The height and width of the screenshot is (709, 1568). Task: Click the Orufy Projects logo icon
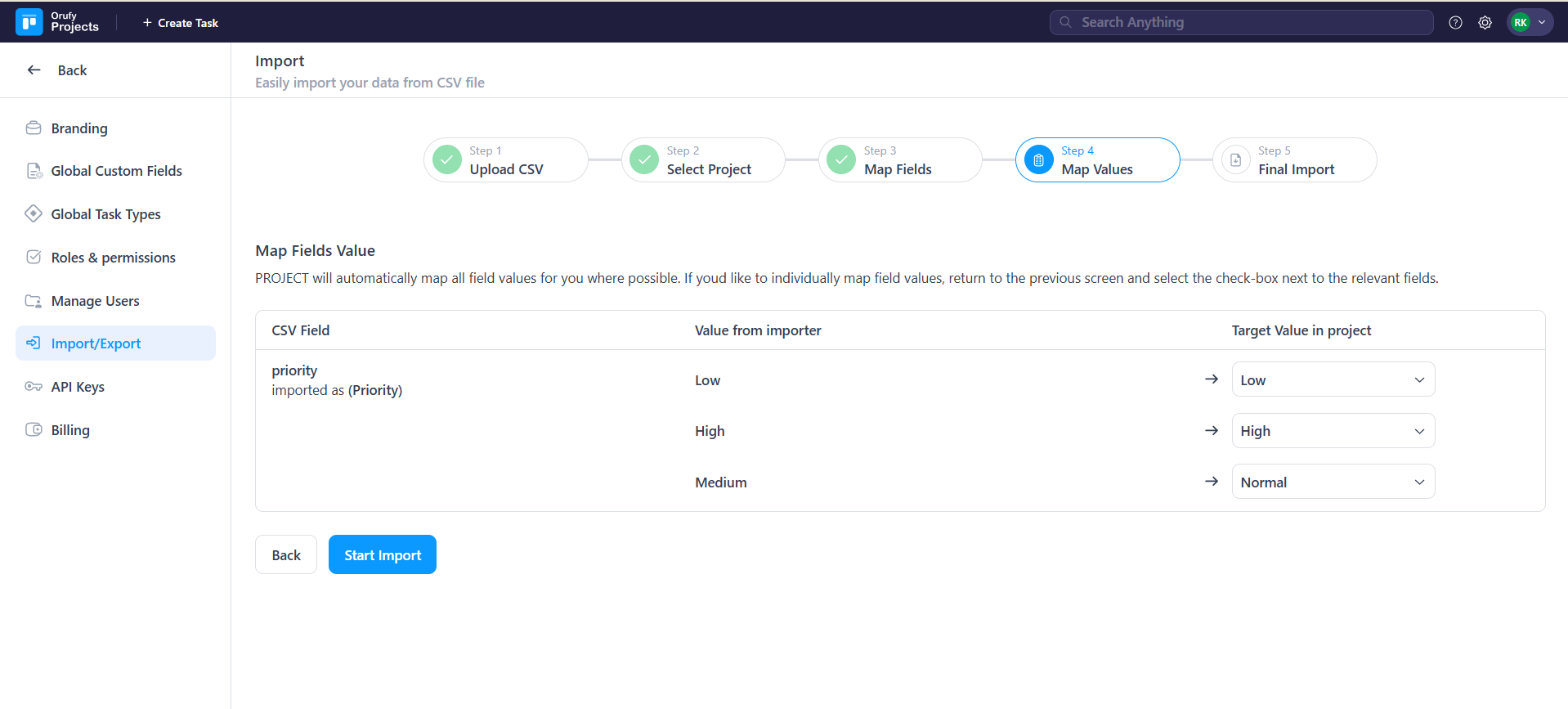pyautogui.click(x=29, y=22)
